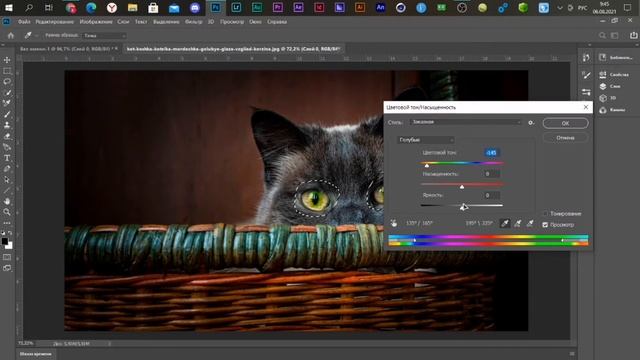Screen dimensions: 640x360
Task: Open the Справка menu
Action: 277,22
